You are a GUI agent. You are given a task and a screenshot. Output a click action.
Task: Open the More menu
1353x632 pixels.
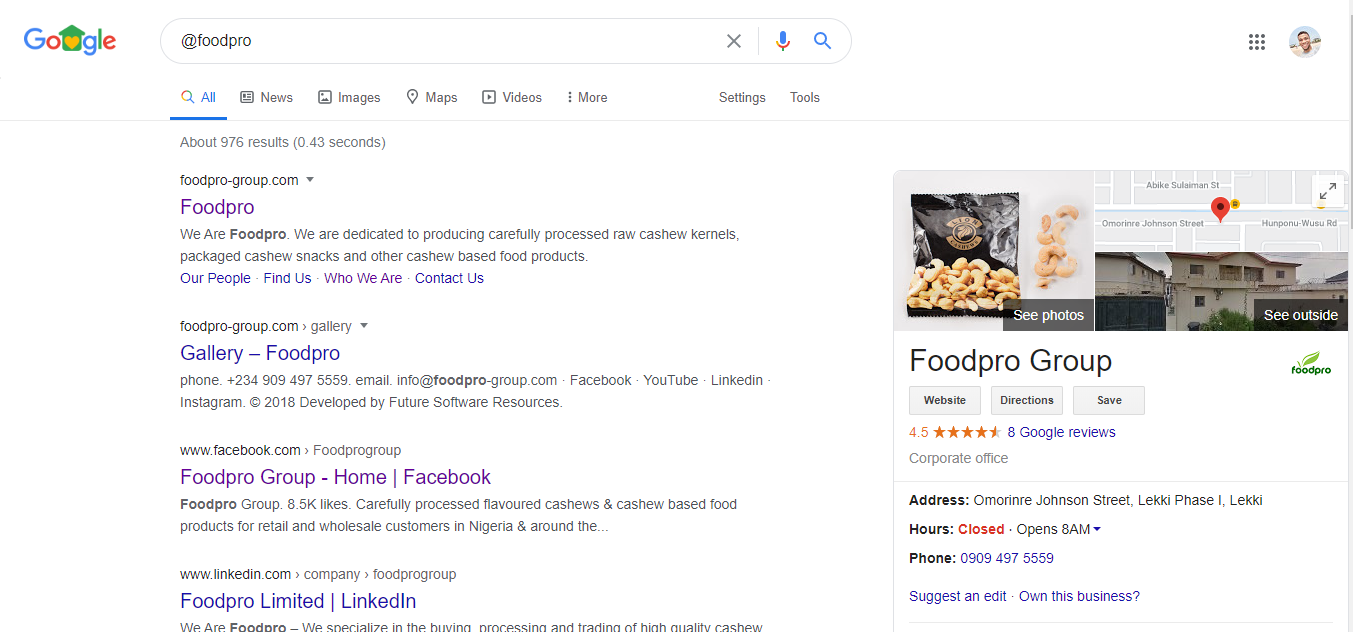tap(587, 97)
